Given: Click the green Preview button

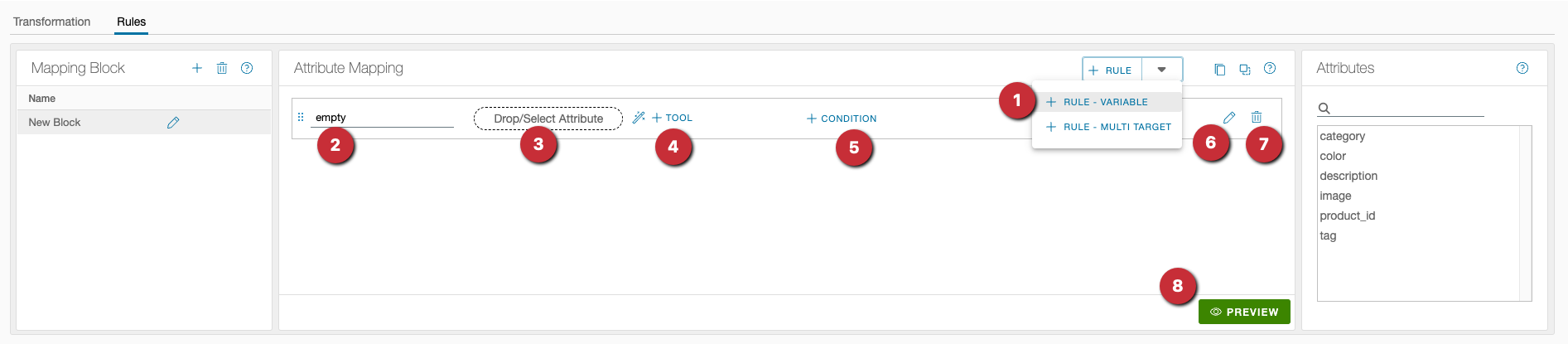Looking at the screenshot, I should (1244, 312).
